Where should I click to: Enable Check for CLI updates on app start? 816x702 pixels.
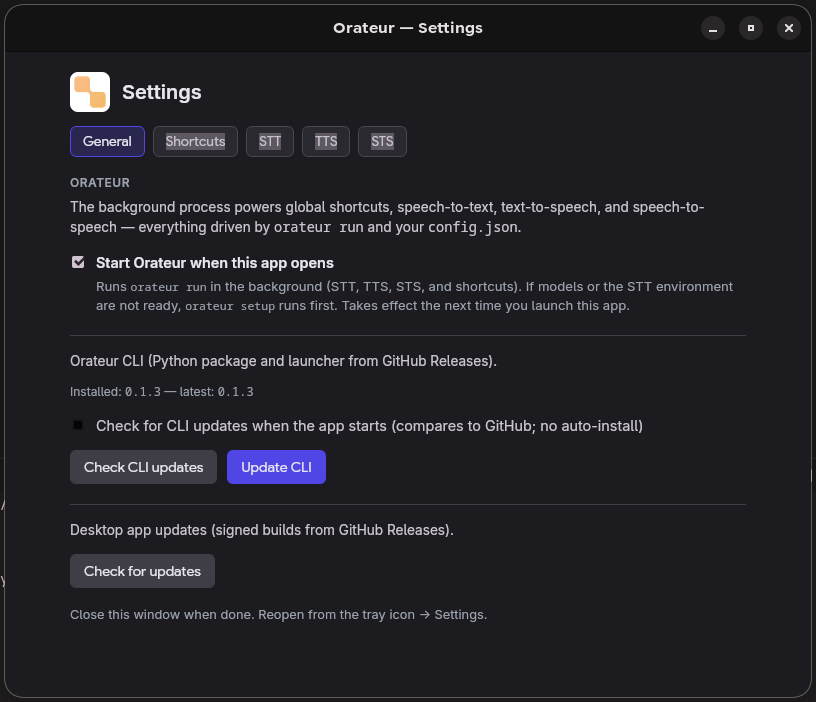78,425
